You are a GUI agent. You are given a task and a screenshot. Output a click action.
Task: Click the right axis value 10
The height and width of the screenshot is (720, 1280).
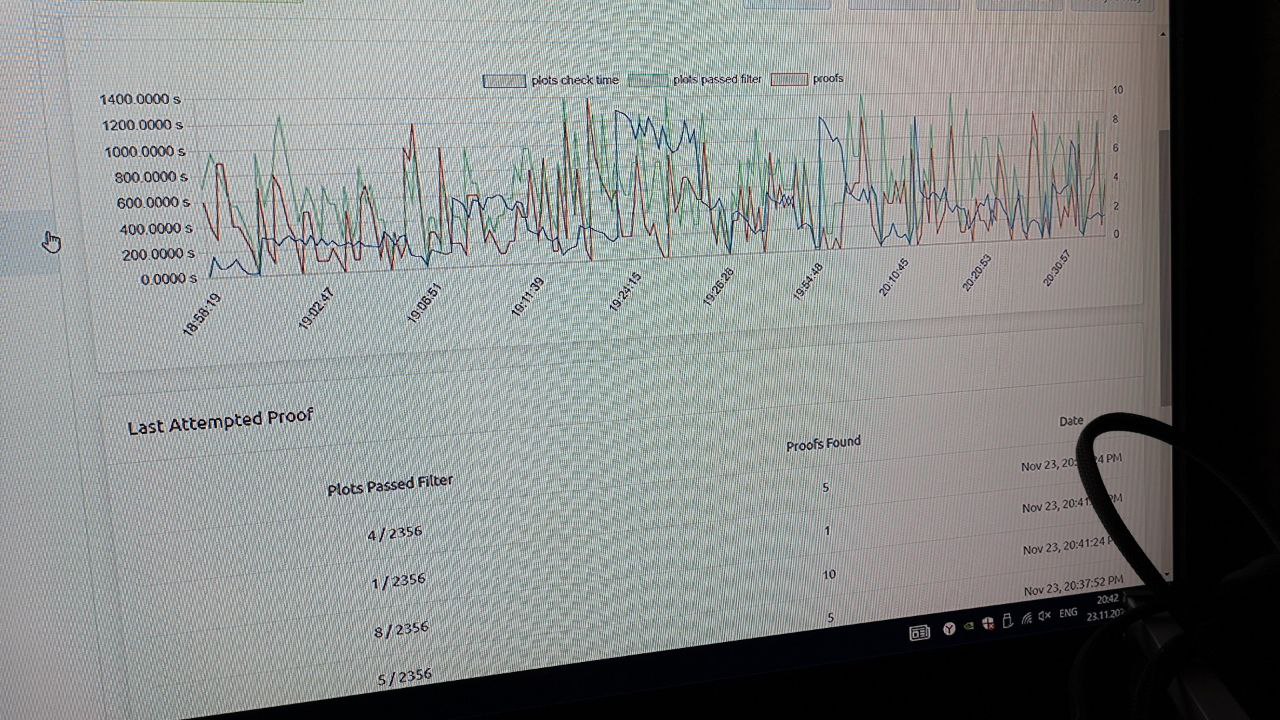(x=1117, y=90)
